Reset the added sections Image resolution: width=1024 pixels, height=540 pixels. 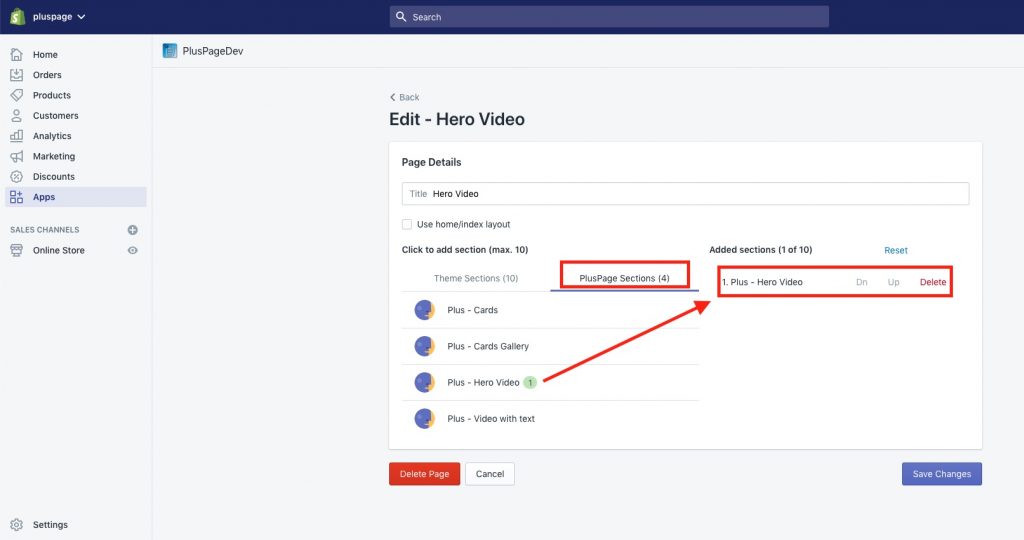click(896, 250)
